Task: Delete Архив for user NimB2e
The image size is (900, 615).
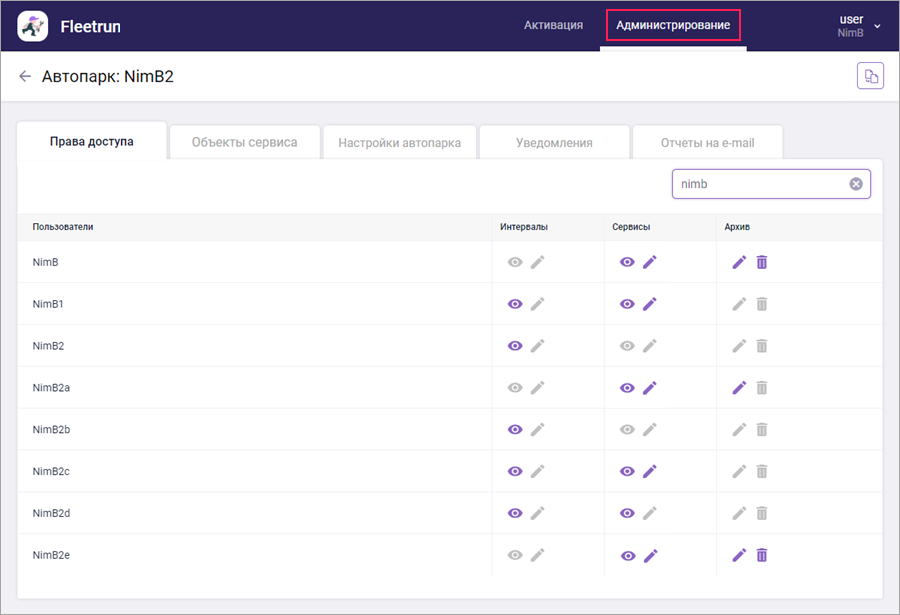Action: (762, 555)
